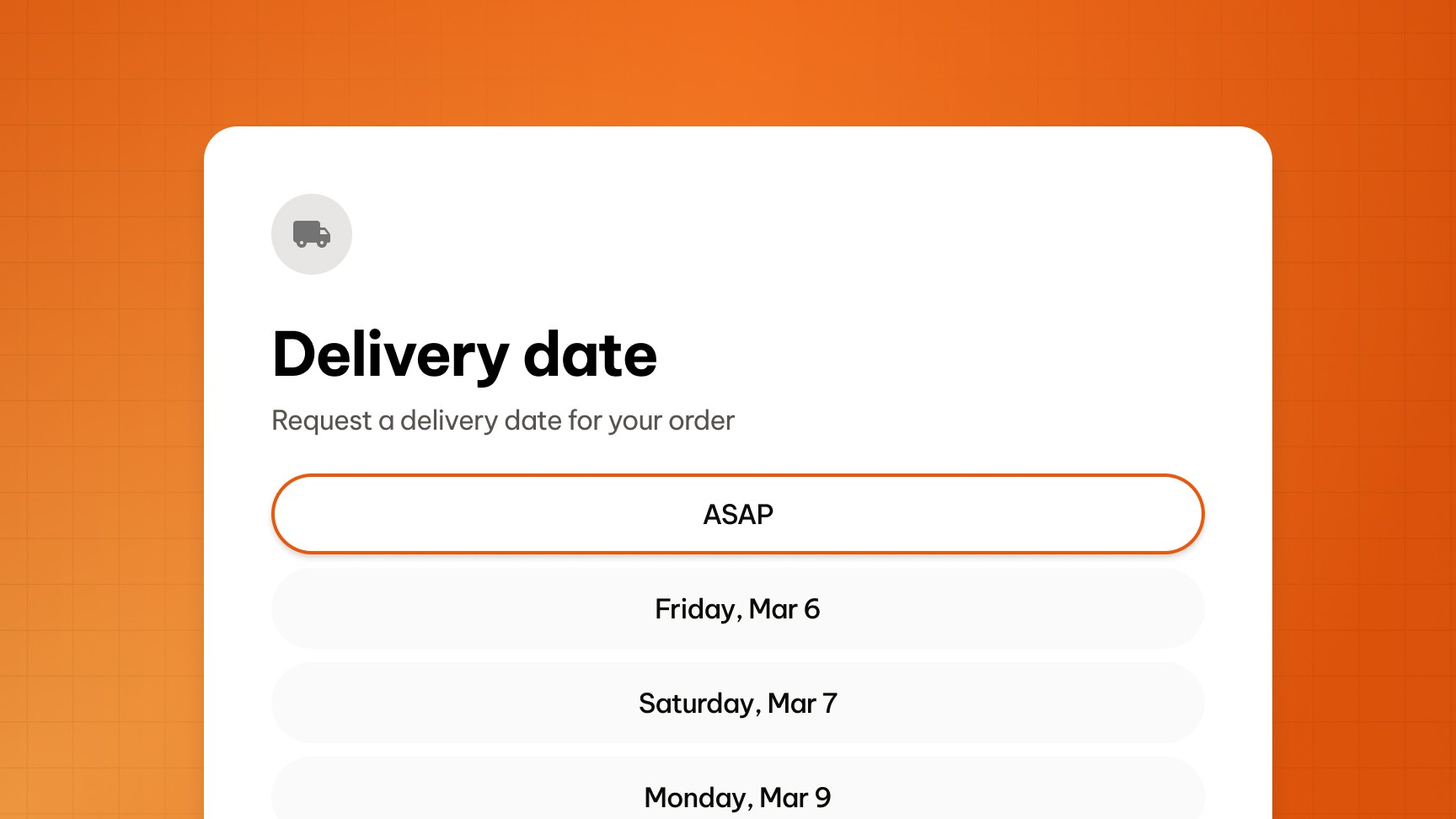Click the Delivery date heading
Screen dimensions: 1456x819
click(x=463, y=355)
